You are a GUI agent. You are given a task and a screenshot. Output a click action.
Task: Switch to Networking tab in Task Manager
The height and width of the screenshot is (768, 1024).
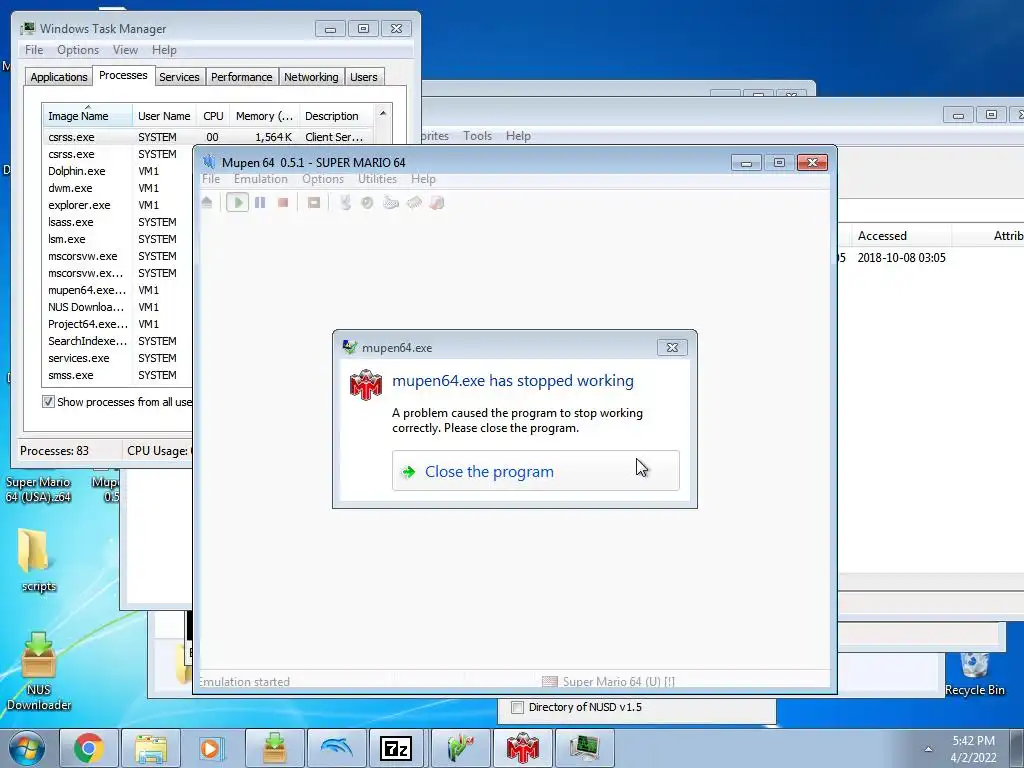pyautogui.click(x=311, y=77)
